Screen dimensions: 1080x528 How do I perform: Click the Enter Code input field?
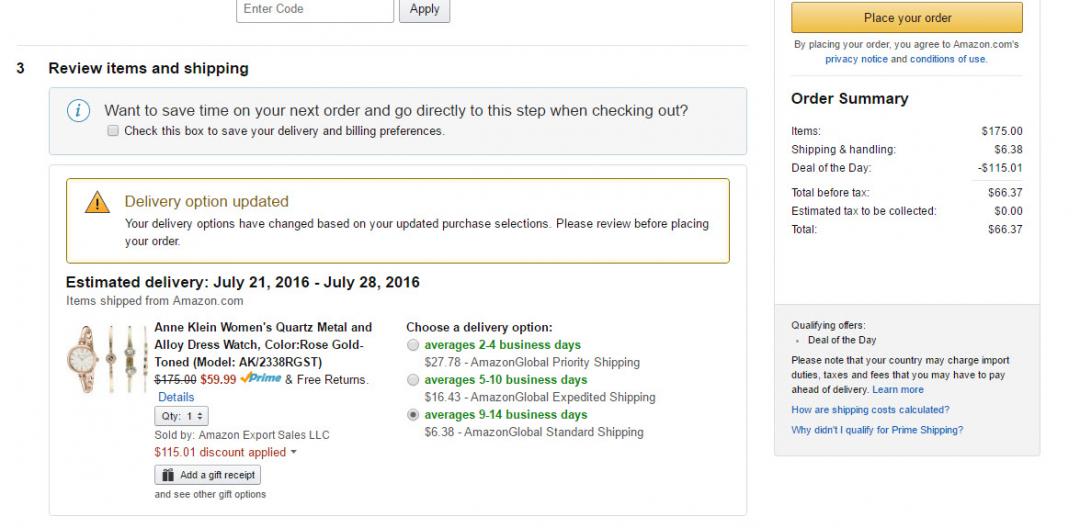click(315, 9)
